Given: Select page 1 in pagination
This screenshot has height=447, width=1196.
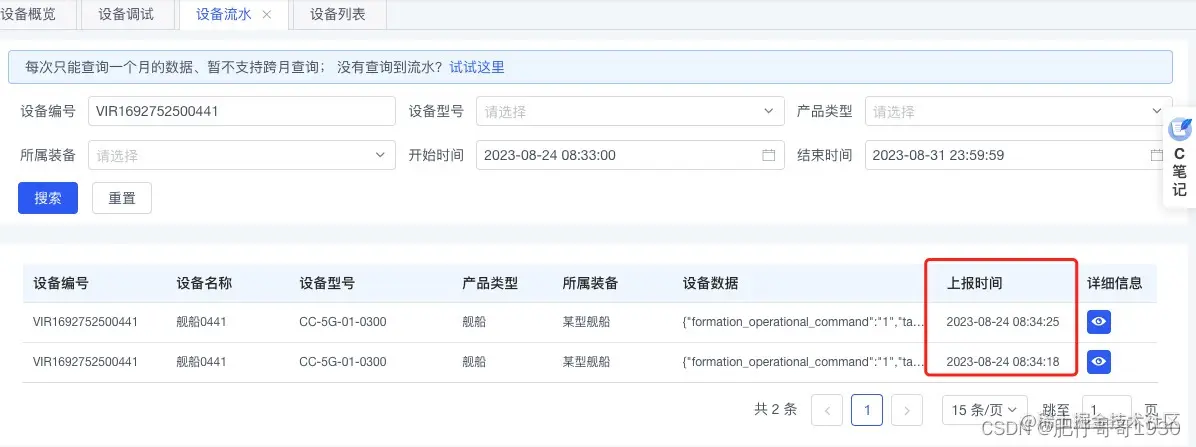Looking at the screenshot, I should (867, 410).
